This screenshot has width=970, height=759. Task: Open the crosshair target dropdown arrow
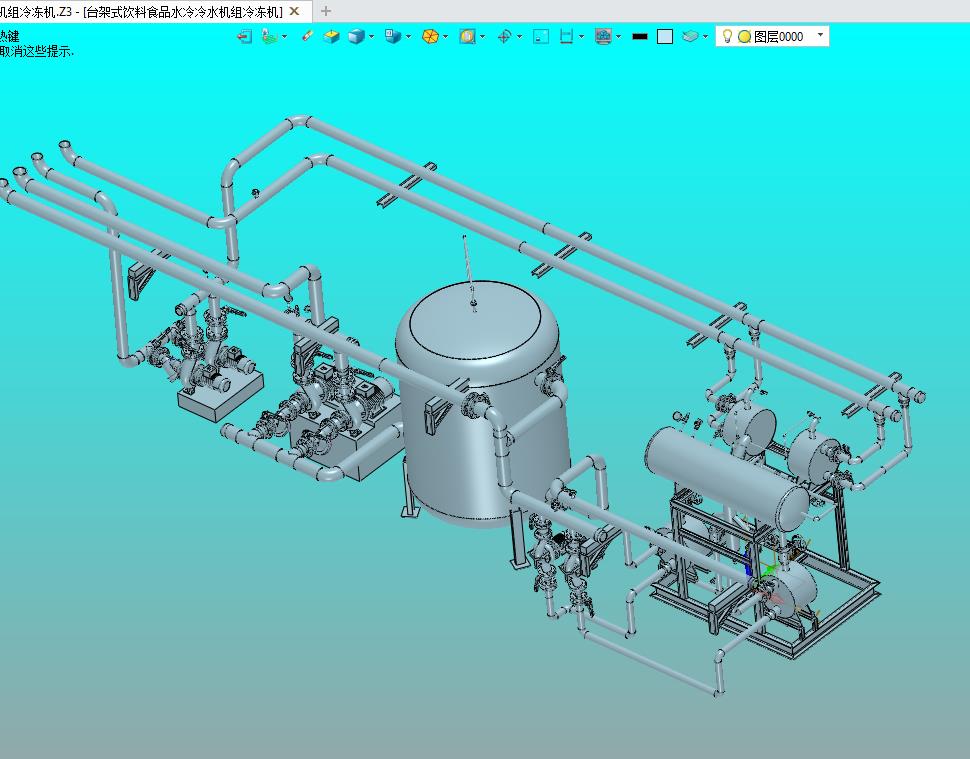click(x=519, y=36)
